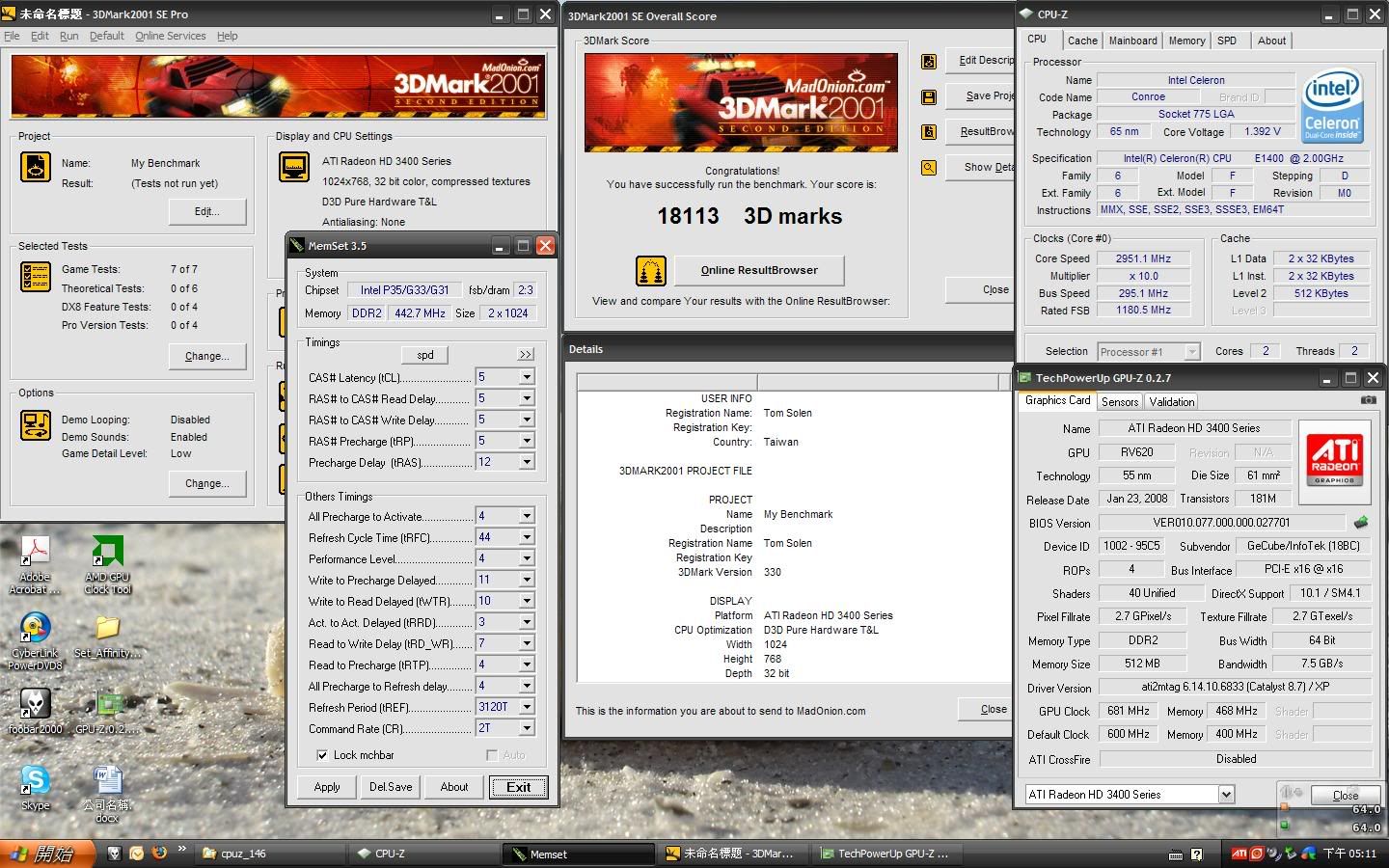Click the ATI tray icon in system tray
1389x868 pixels.
pyautogui.click(x=1239, y=854)
